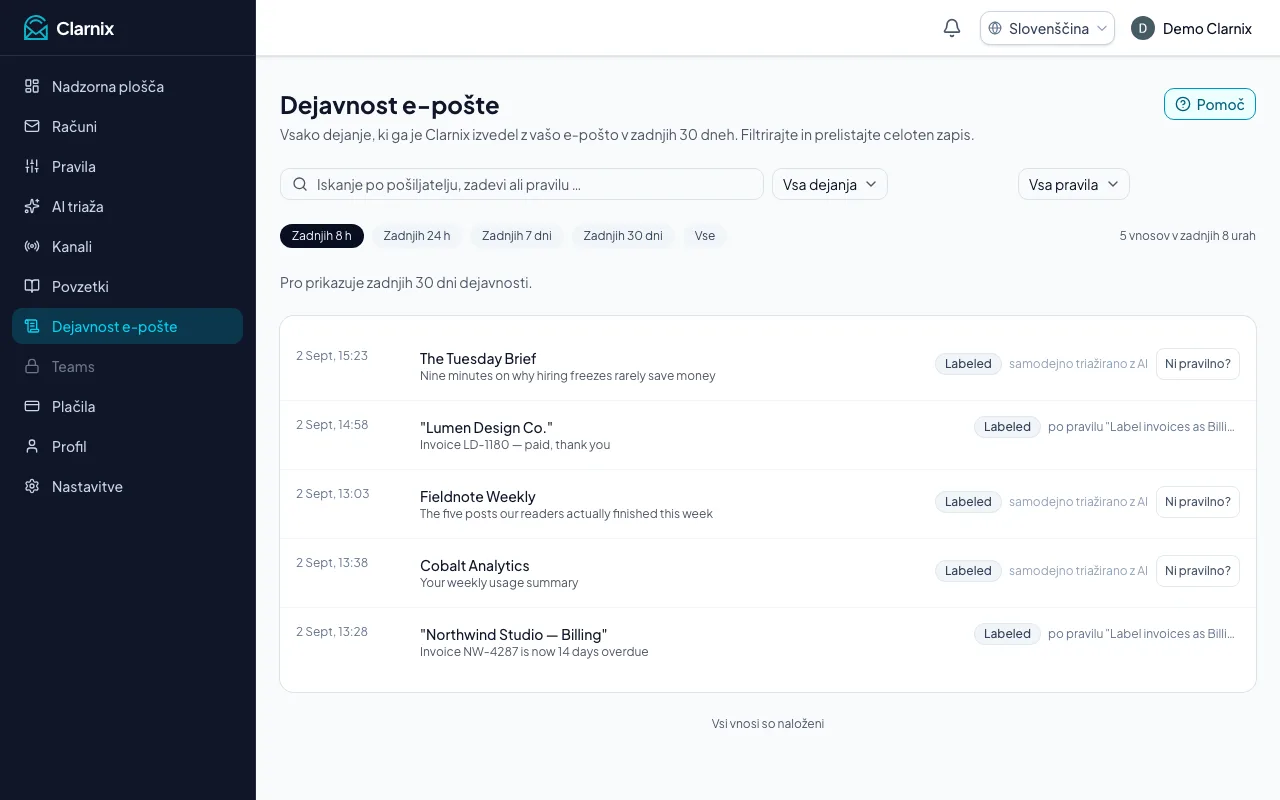Click sender "Northwind Studio — Billing"

tap(514, 634)
